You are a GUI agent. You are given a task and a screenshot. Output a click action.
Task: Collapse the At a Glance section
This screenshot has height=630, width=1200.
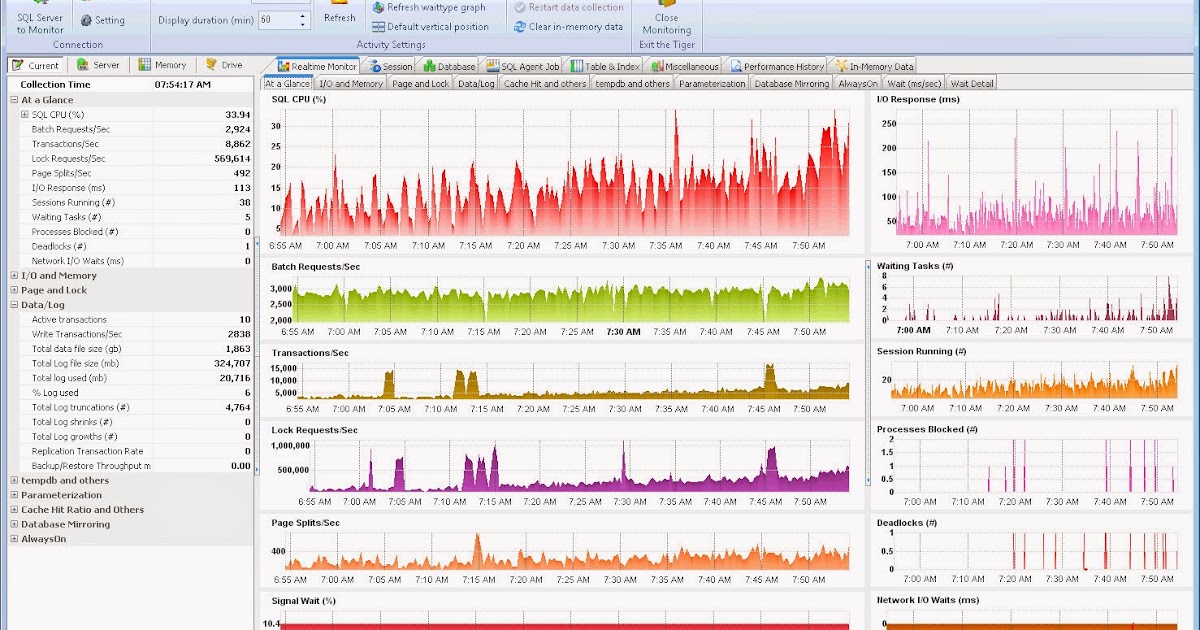[x=14, y=100]
